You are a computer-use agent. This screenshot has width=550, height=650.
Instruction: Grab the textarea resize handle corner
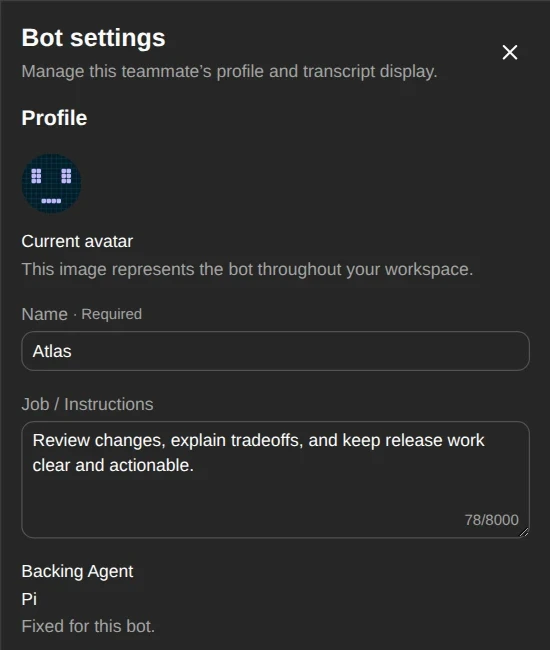tap(524, 532)
